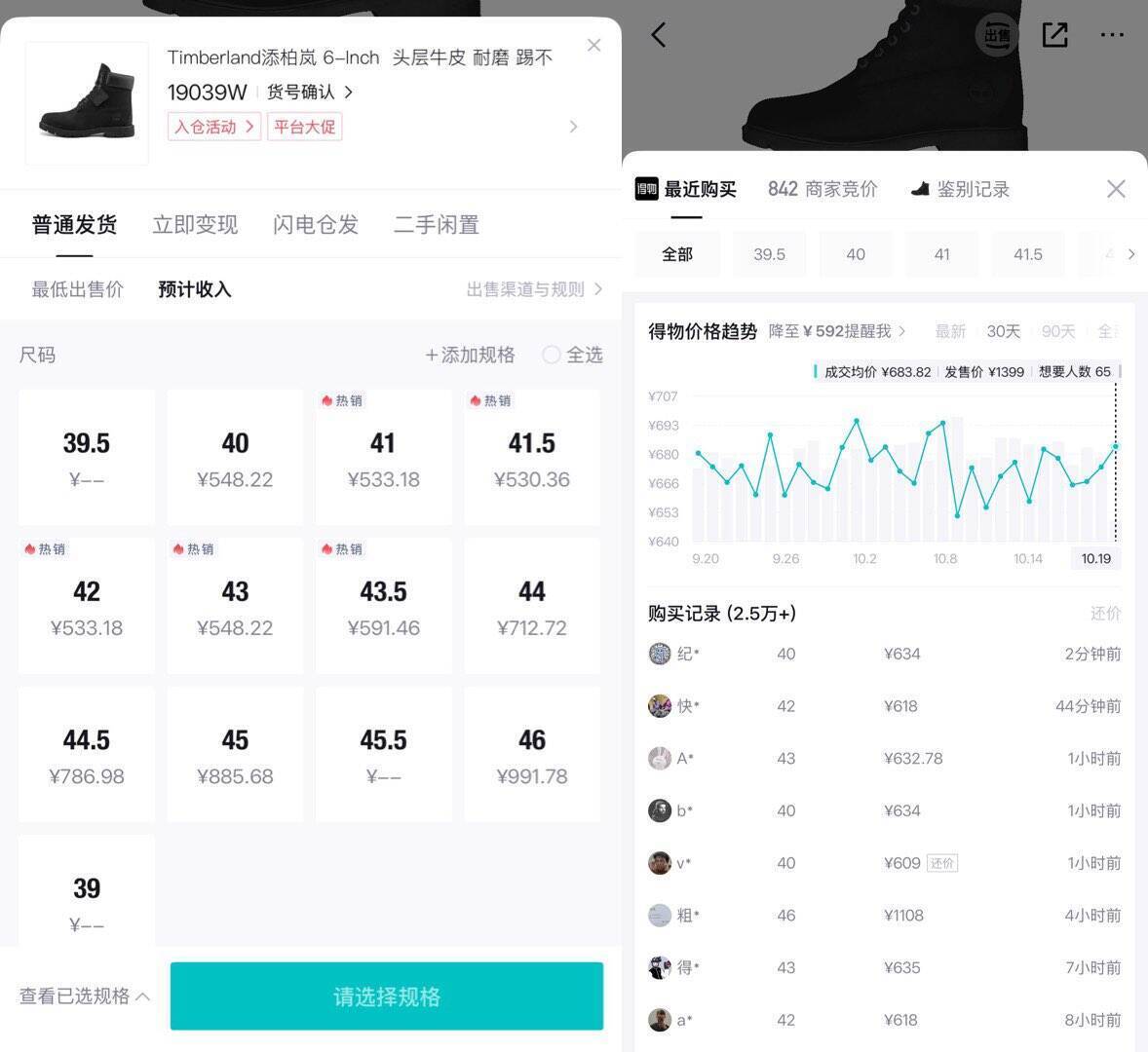Tap +添加规格 add spec
The image size is (1148, 1052).
[x=470, y=355]
